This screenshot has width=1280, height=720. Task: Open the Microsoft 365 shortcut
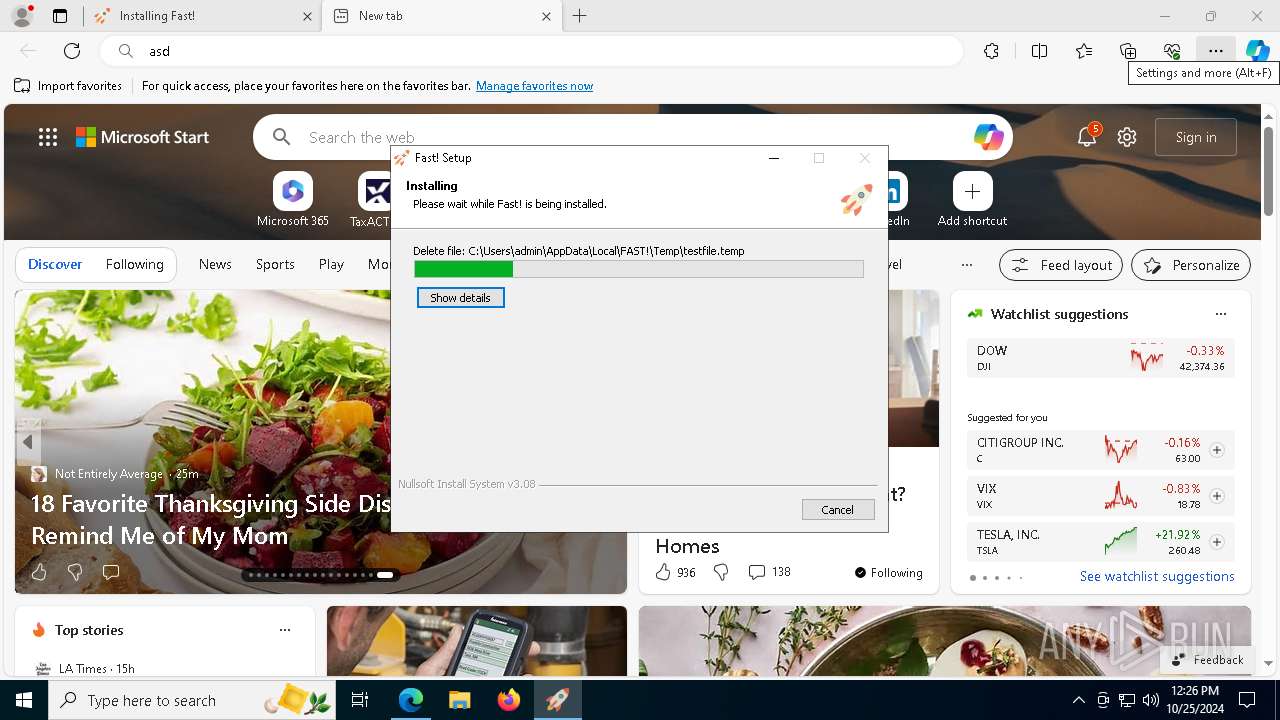[292, 200]
